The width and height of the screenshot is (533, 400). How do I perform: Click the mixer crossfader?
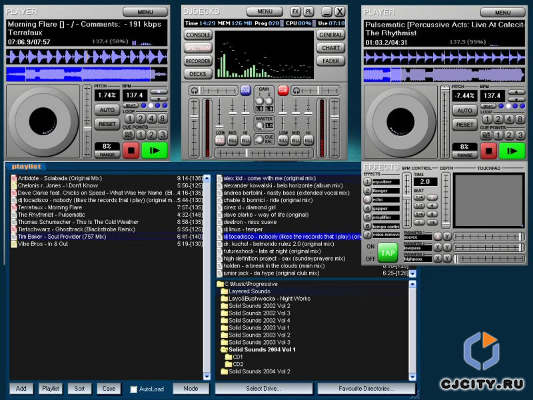coord(264,153)
